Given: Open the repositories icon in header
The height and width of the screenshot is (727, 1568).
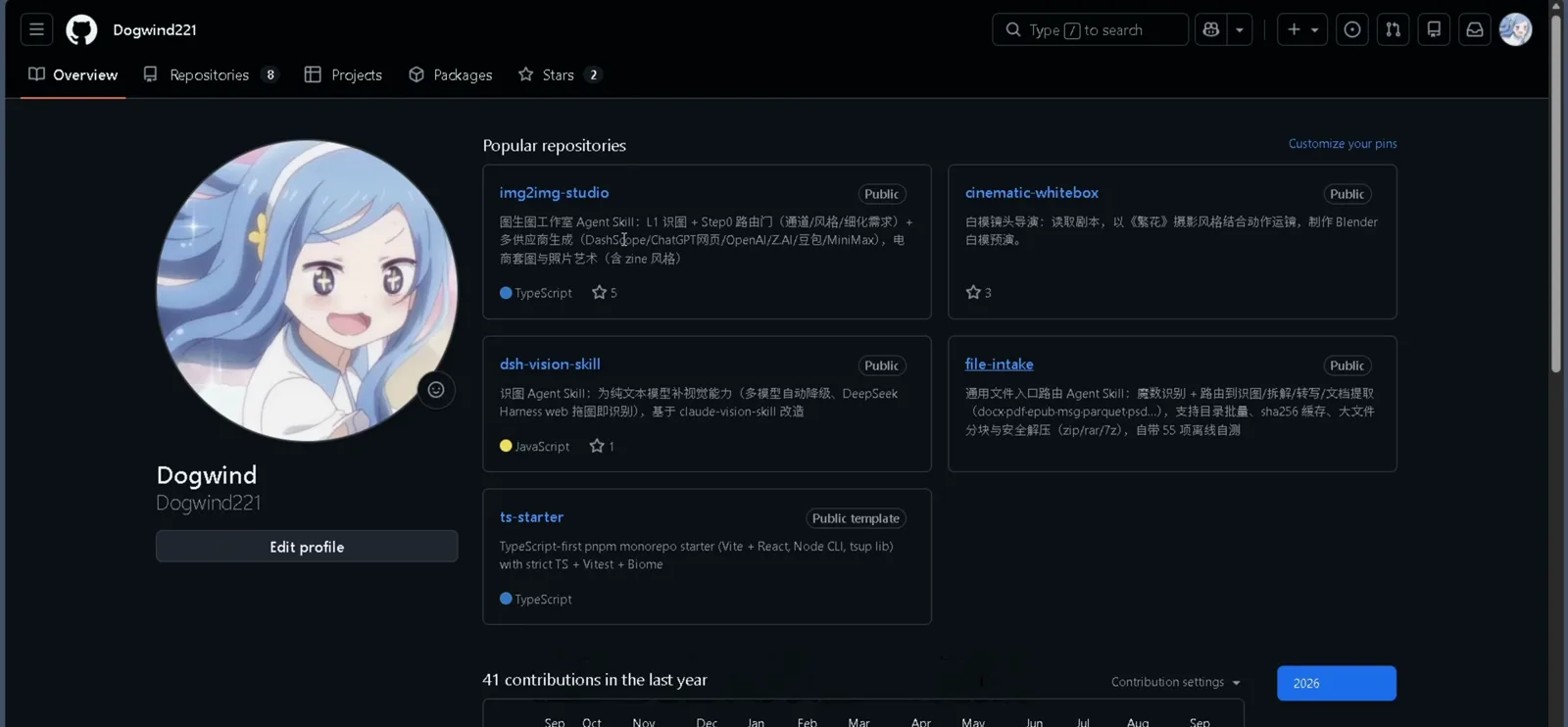Looking at the screenshot, I should pyautogui.click(x=1434, y=29).
